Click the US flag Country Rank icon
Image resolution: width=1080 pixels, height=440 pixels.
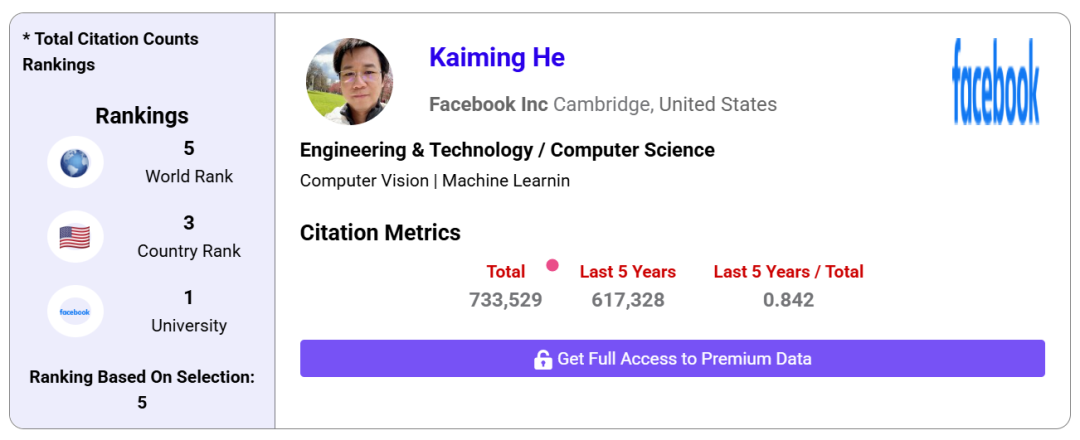pyautogui.click(x=75, y=238)
